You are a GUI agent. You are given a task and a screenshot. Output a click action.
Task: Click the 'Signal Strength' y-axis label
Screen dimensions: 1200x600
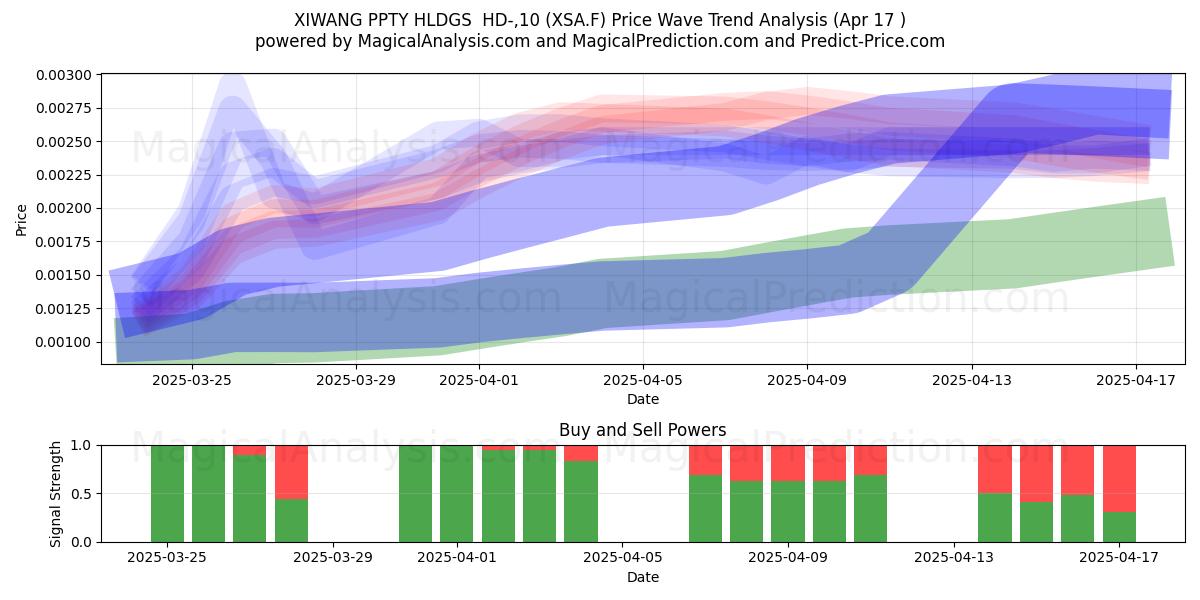[57, 493]
